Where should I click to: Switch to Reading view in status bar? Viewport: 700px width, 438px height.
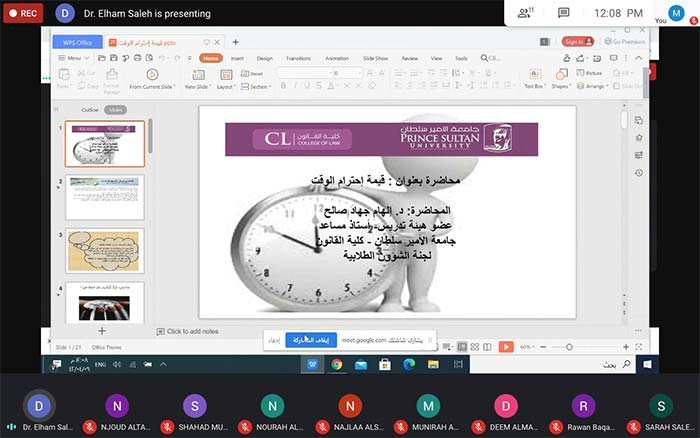pos(487,347)
